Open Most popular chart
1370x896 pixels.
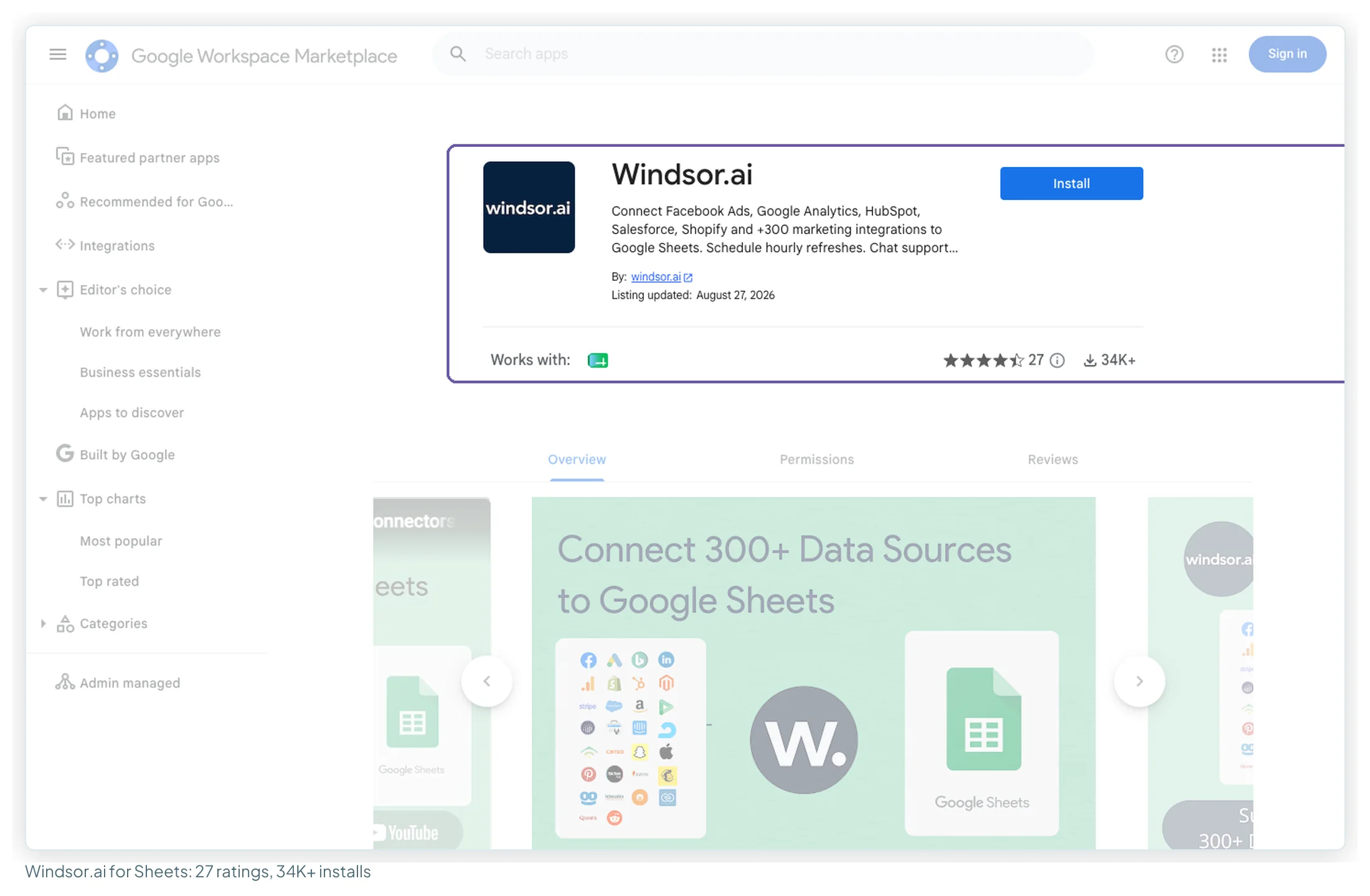pos(121,541)
